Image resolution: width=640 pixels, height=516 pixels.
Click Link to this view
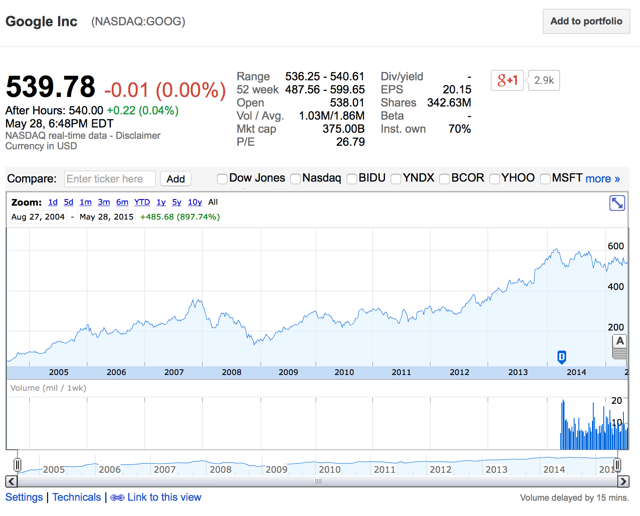164,497
